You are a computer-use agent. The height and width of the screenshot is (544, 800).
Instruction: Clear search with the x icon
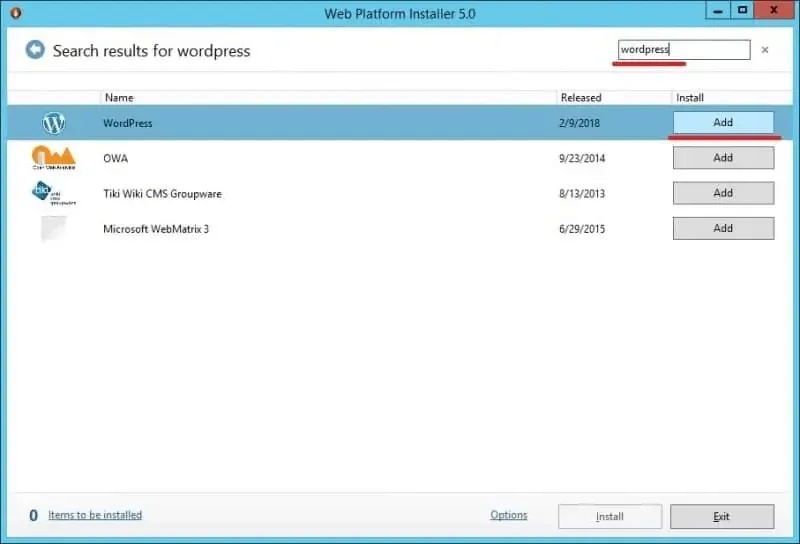(x=765, y=50)
